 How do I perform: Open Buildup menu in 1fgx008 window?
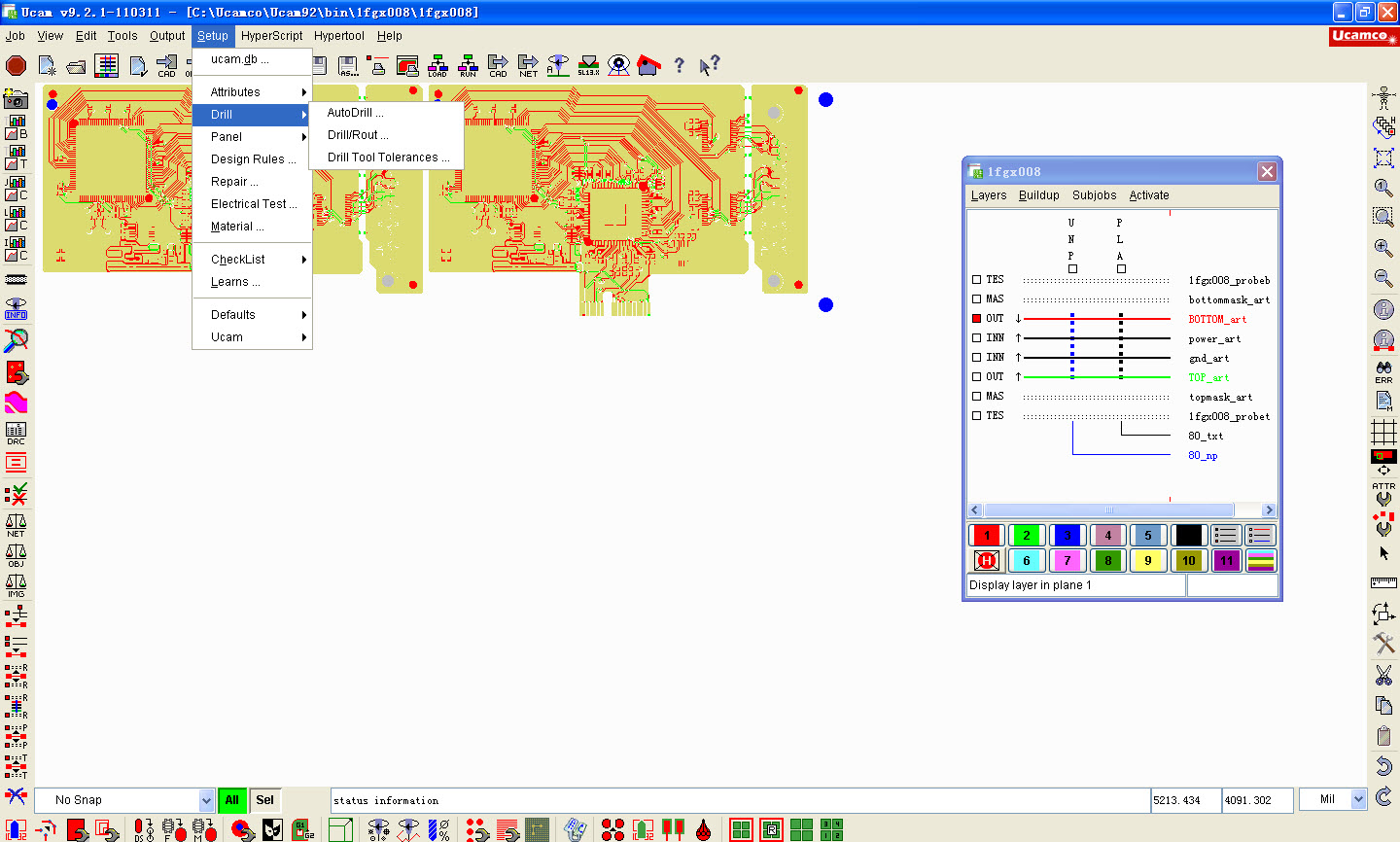click(x=1038, y=195)
